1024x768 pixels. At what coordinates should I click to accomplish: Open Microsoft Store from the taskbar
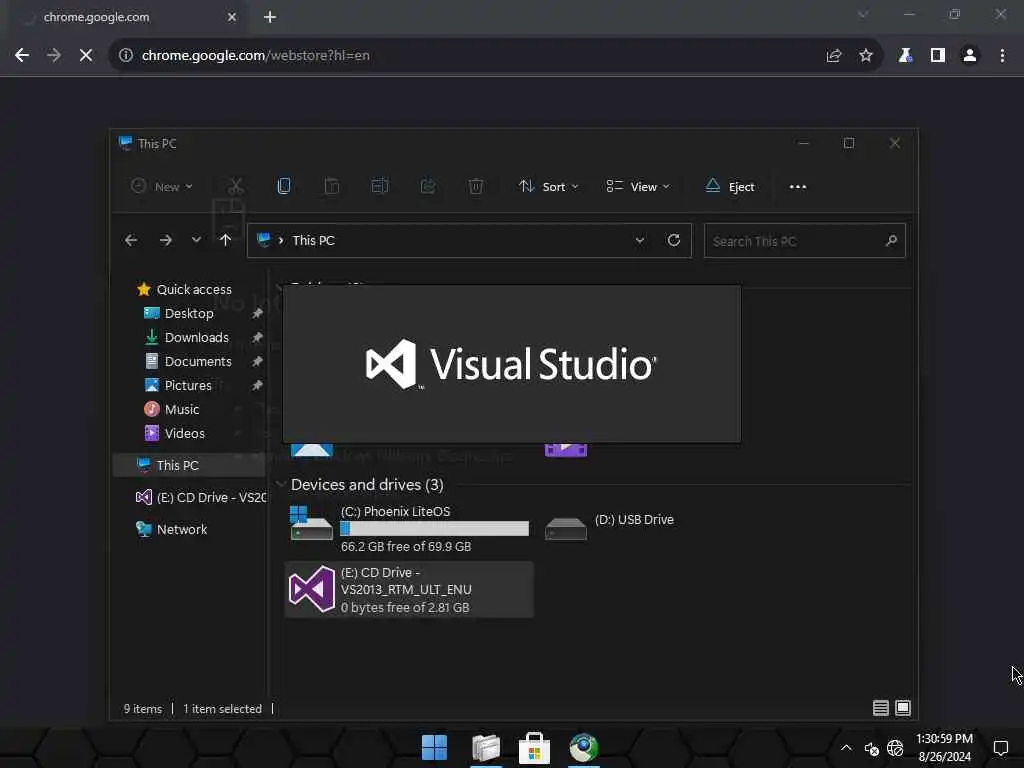click(x=534, y=748)
